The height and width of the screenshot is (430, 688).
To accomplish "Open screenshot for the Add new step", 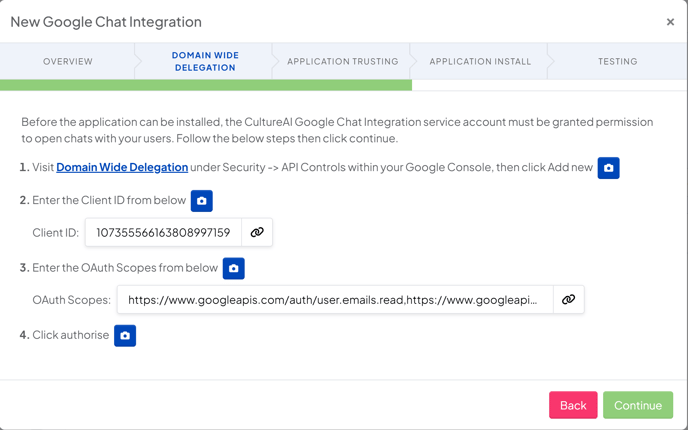I will [608, 168].
